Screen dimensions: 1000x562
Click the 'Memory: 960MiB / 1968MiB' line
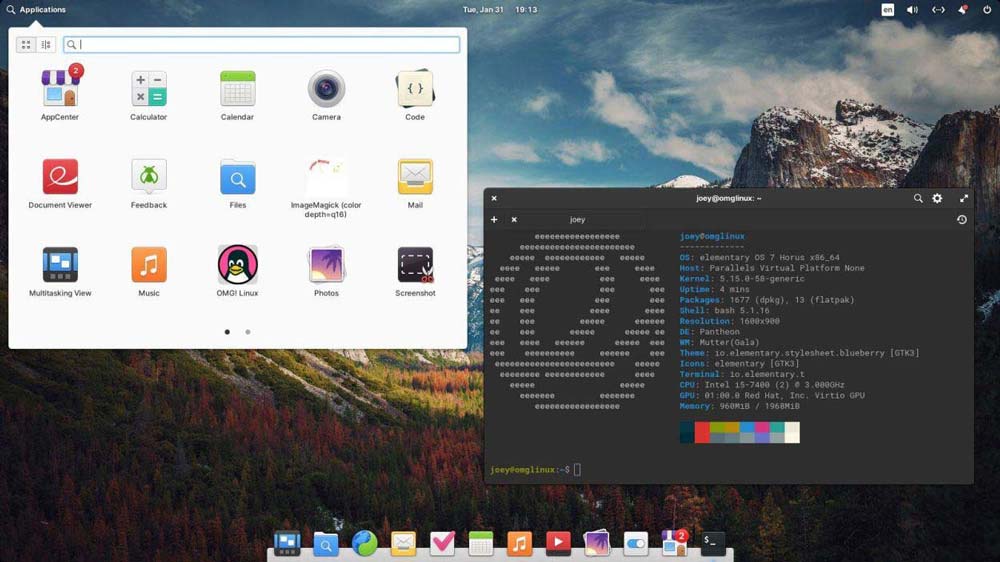click(x=739, y=406)
